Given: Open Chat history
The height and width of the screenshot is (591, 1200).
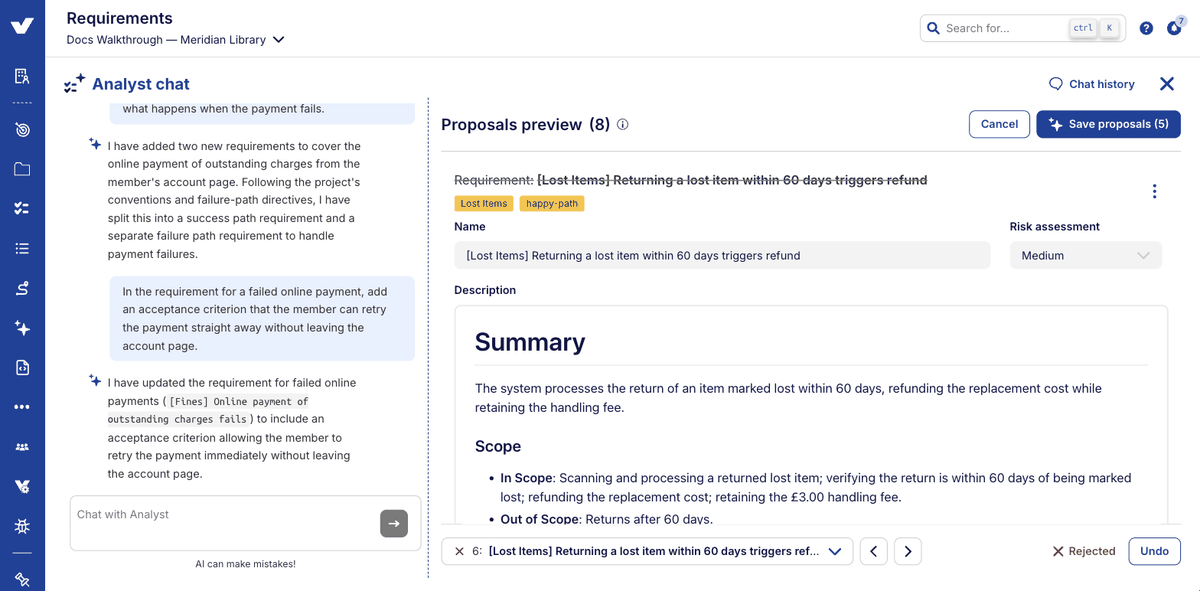Looking at the screenshot, I should point(1092,84).
